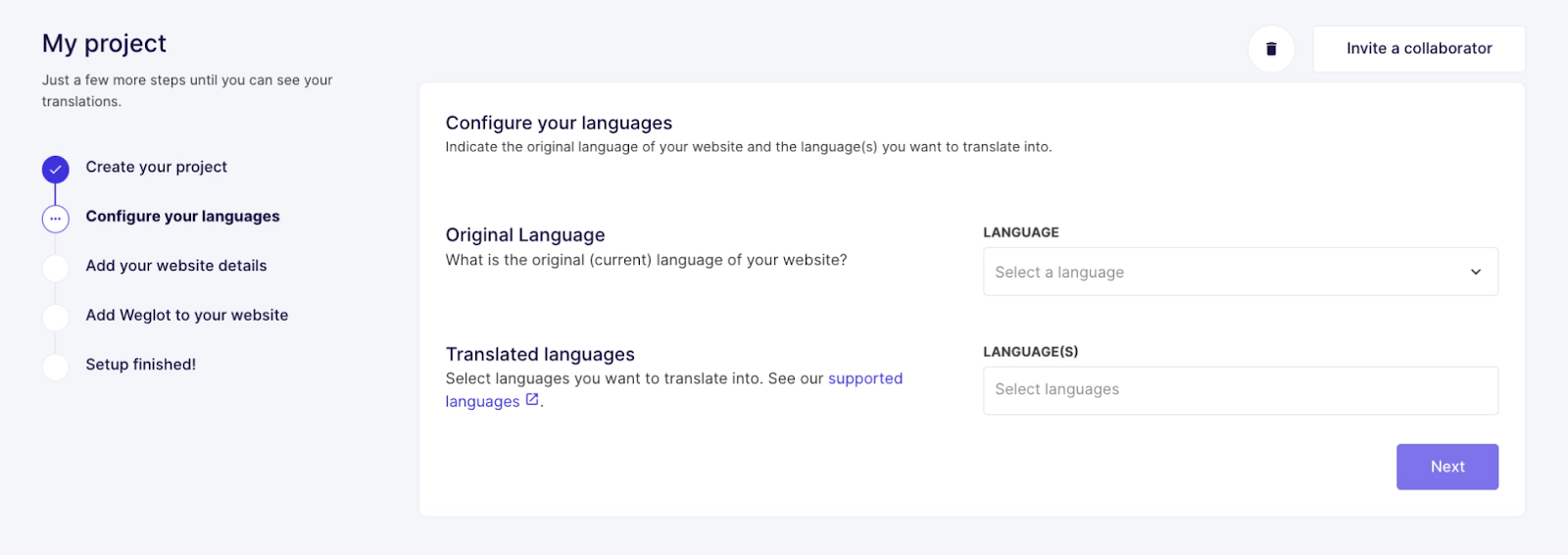Open the Select languages multi-select field

tap(1240, 390)
